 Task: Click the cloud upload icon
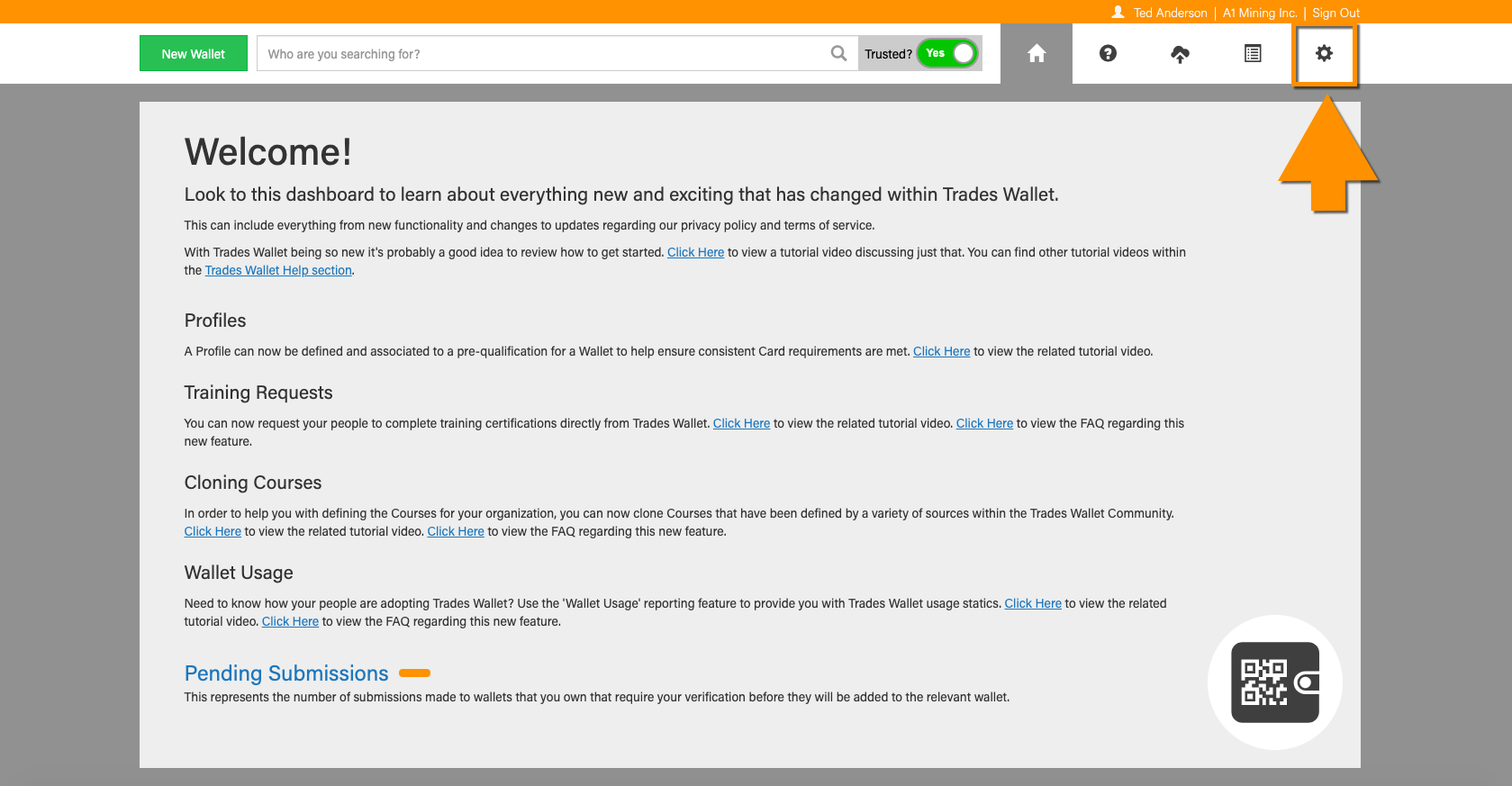(1180, 54)
